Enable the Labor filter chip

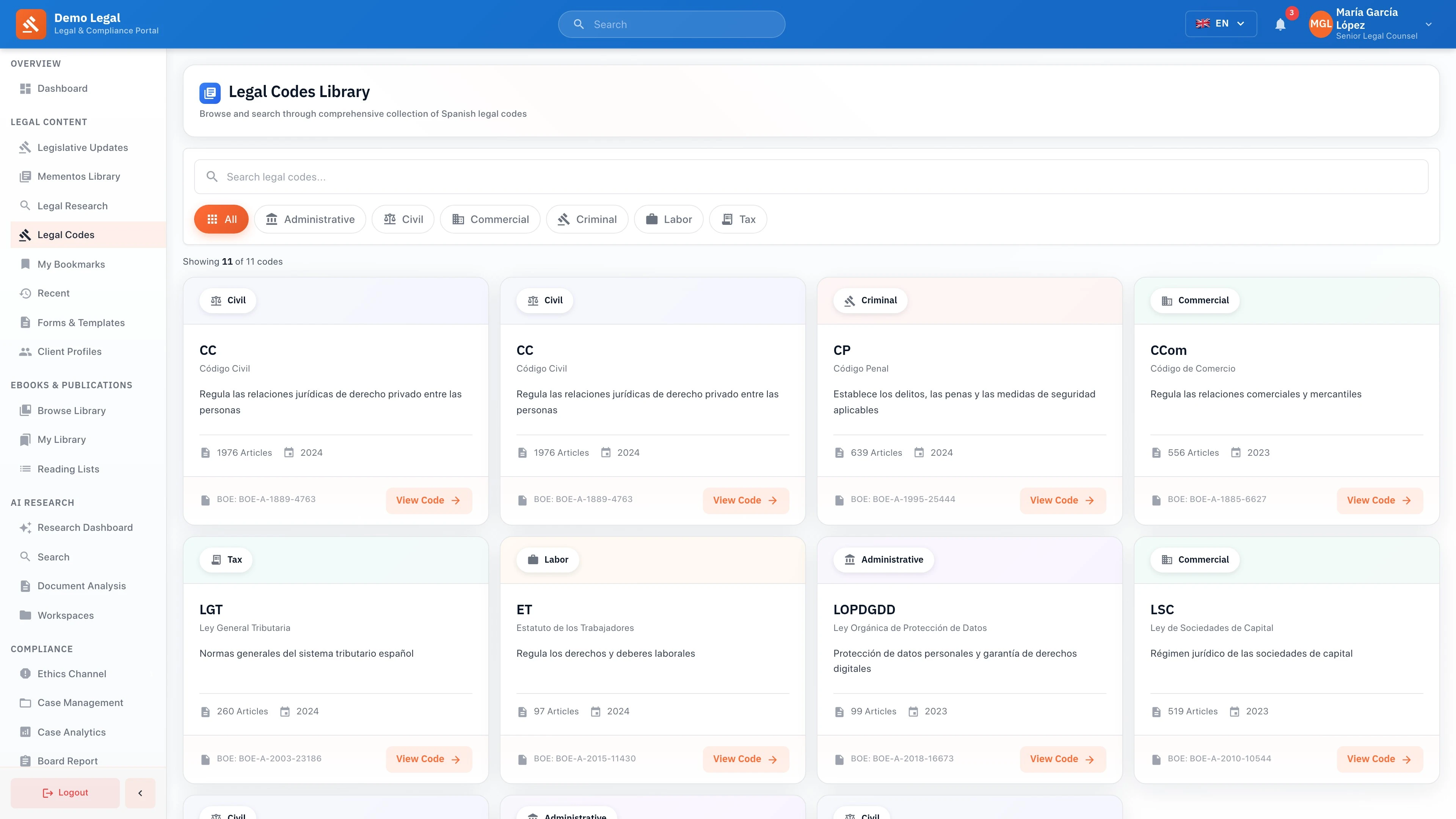668,219
